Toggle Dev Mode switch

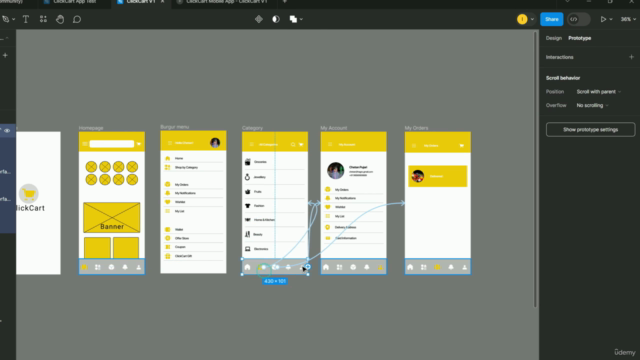[578, 19]
